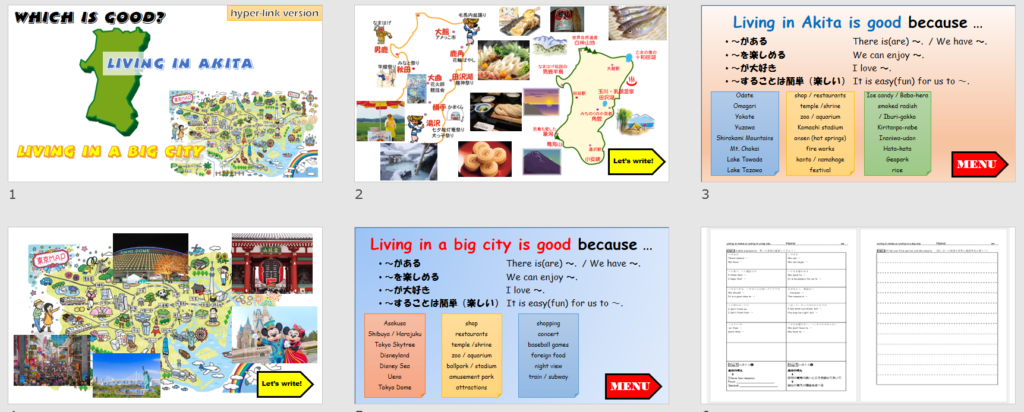Image resolution: width=1024 pixels, height=412 pixels.
Task: Click 'WHICH IS GOOD?' title text
Action: tap(89, 17)
